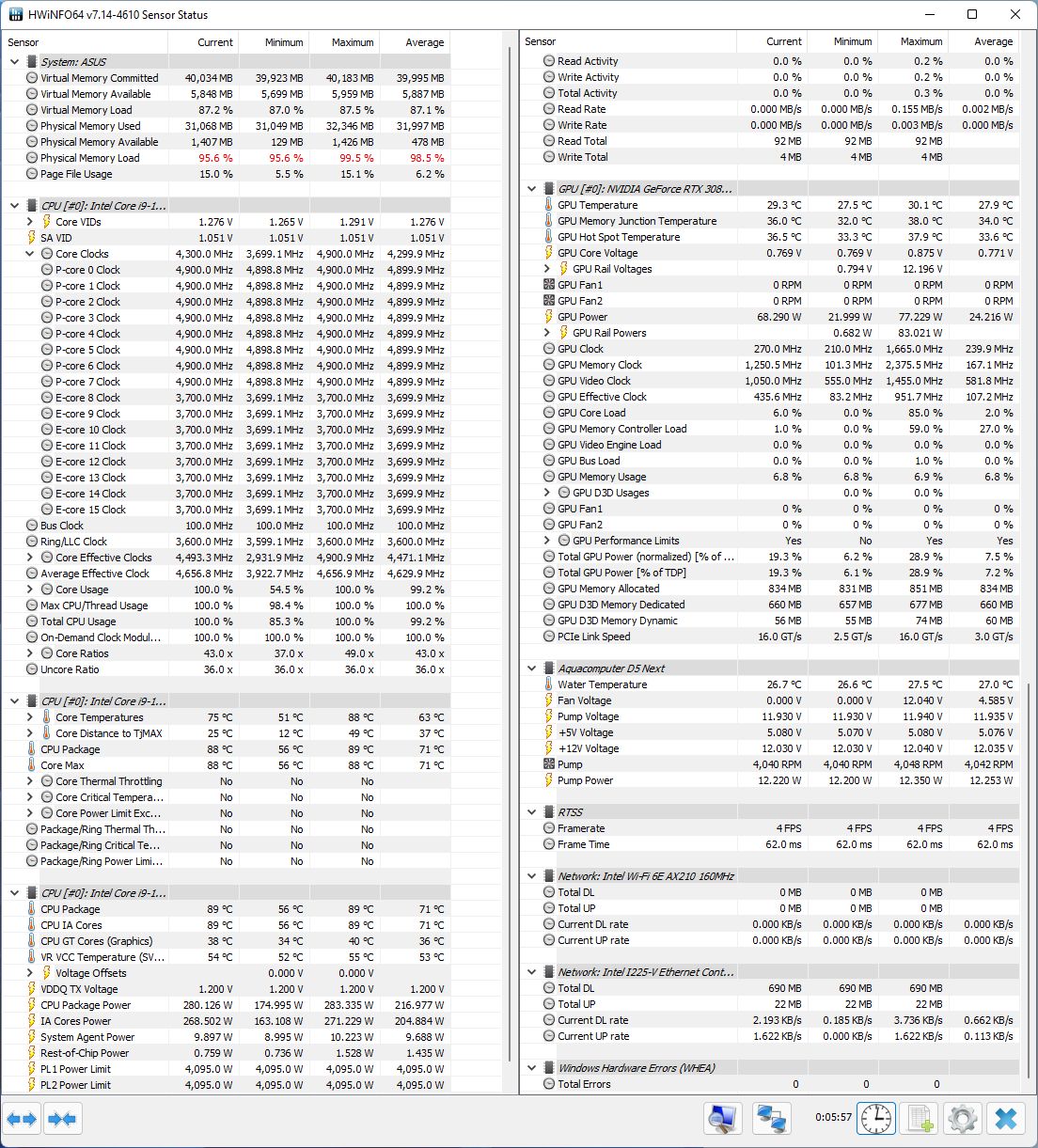The image size is (1038, 1148).
Task: Click the HWiNFO64 title bar app icon
Action: pyautogui.click(x=16, y=15)
